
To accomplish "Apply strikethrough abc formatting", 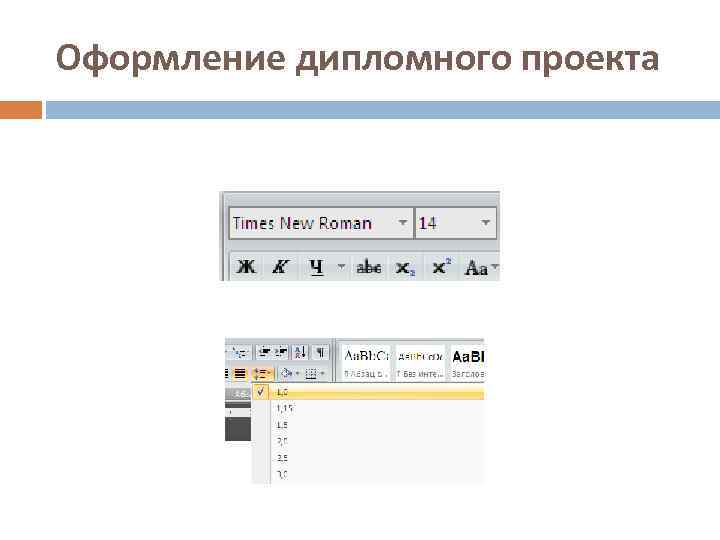I will tap(369, 266).
